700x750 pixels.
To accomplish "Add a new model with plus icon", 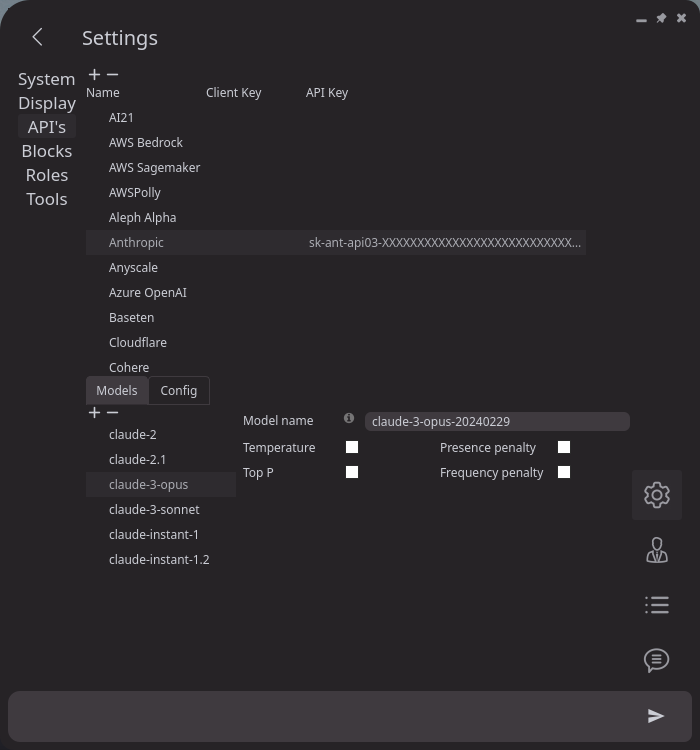I will coord(95,412).
